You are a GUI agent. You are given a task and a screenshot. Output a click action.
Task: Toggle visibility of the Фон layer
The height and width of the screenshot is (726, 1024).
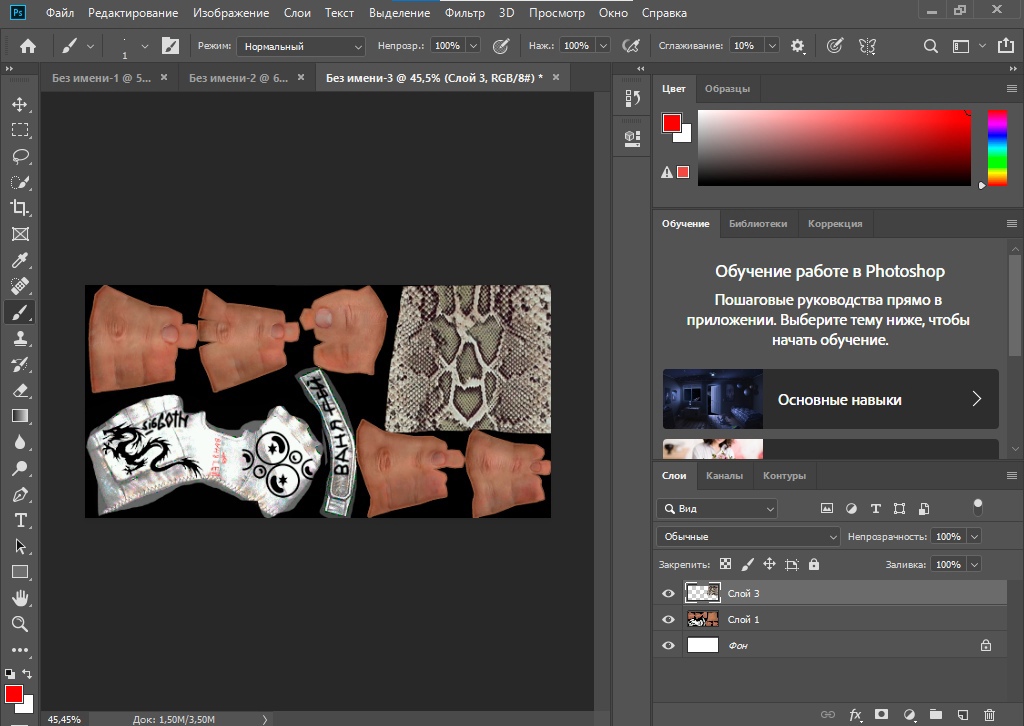669,645
